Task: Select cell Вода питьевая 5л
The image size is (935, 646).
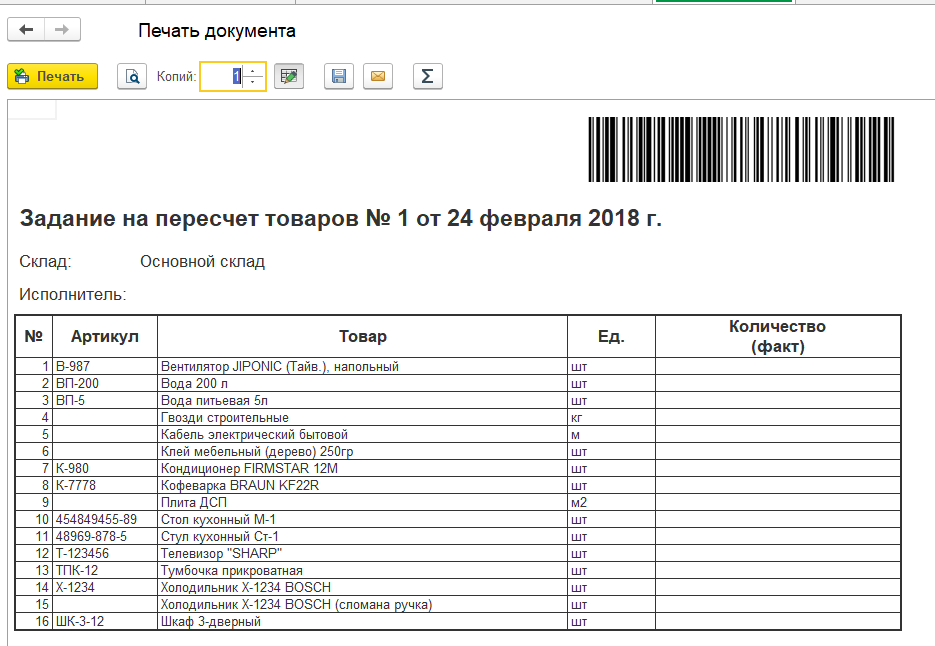Action: tap(363, 400)
